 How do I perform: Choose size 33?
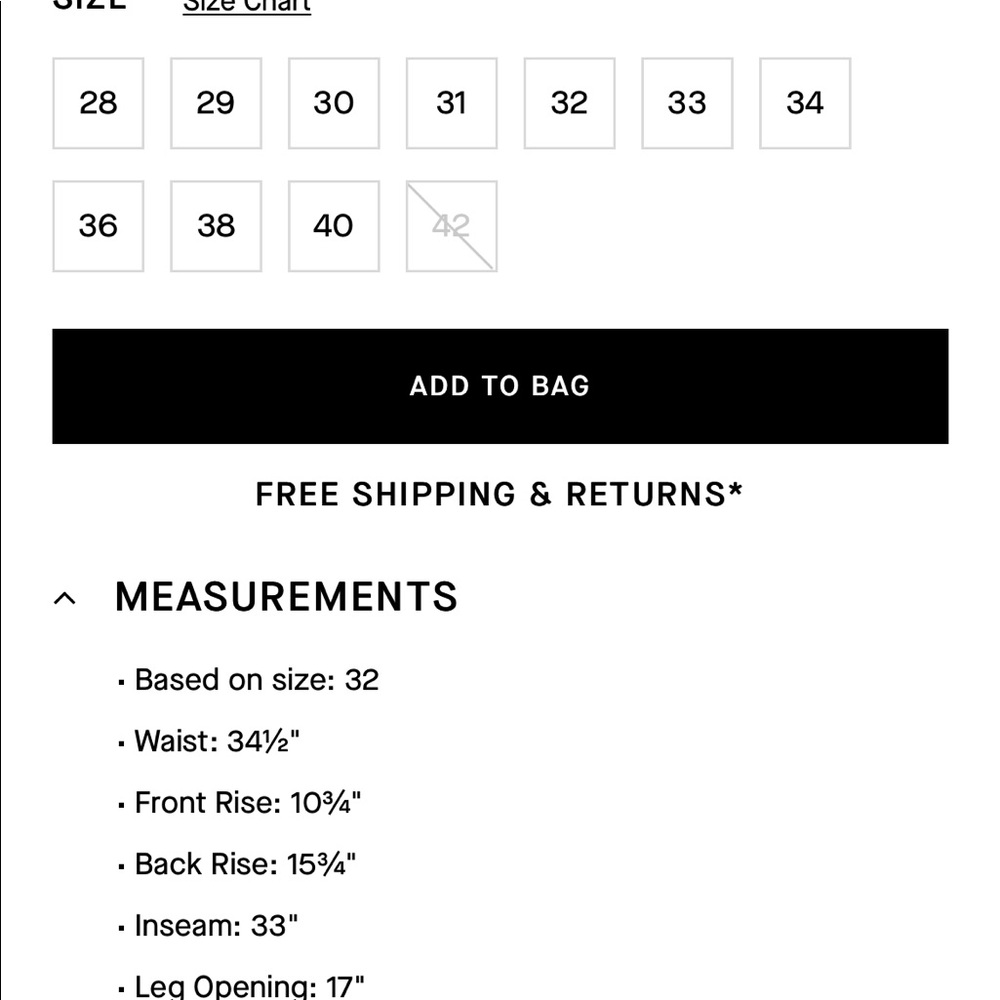coord(687,103)
